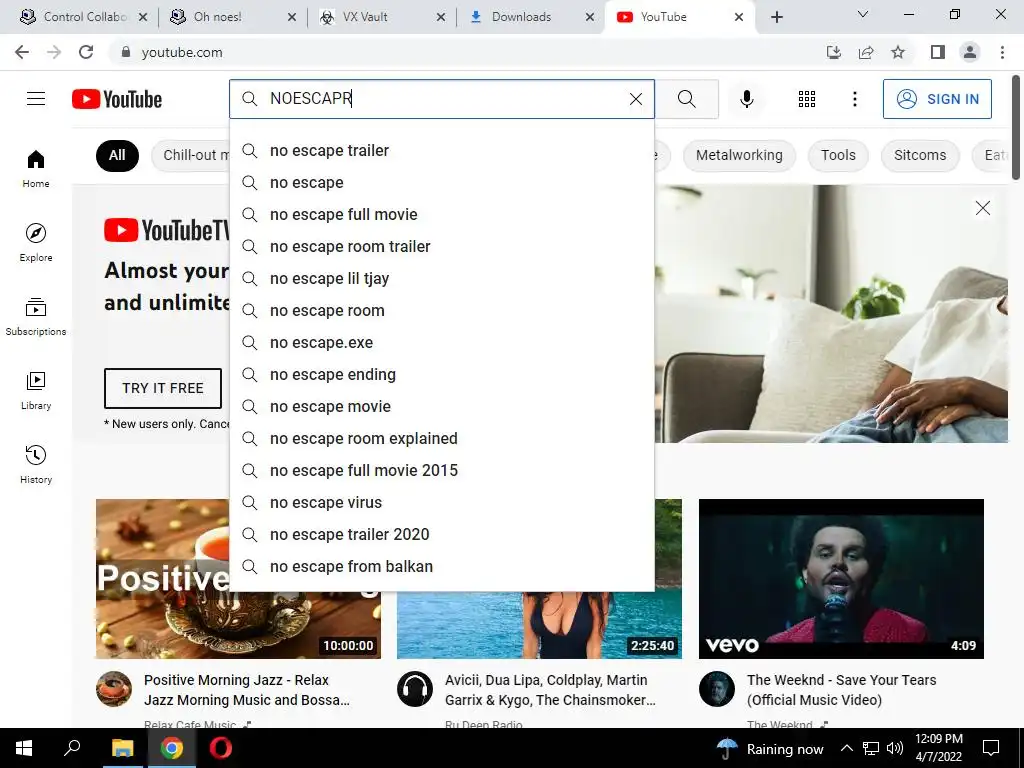Select the All filter chip

pyautogui.click(x=117, y=155)
